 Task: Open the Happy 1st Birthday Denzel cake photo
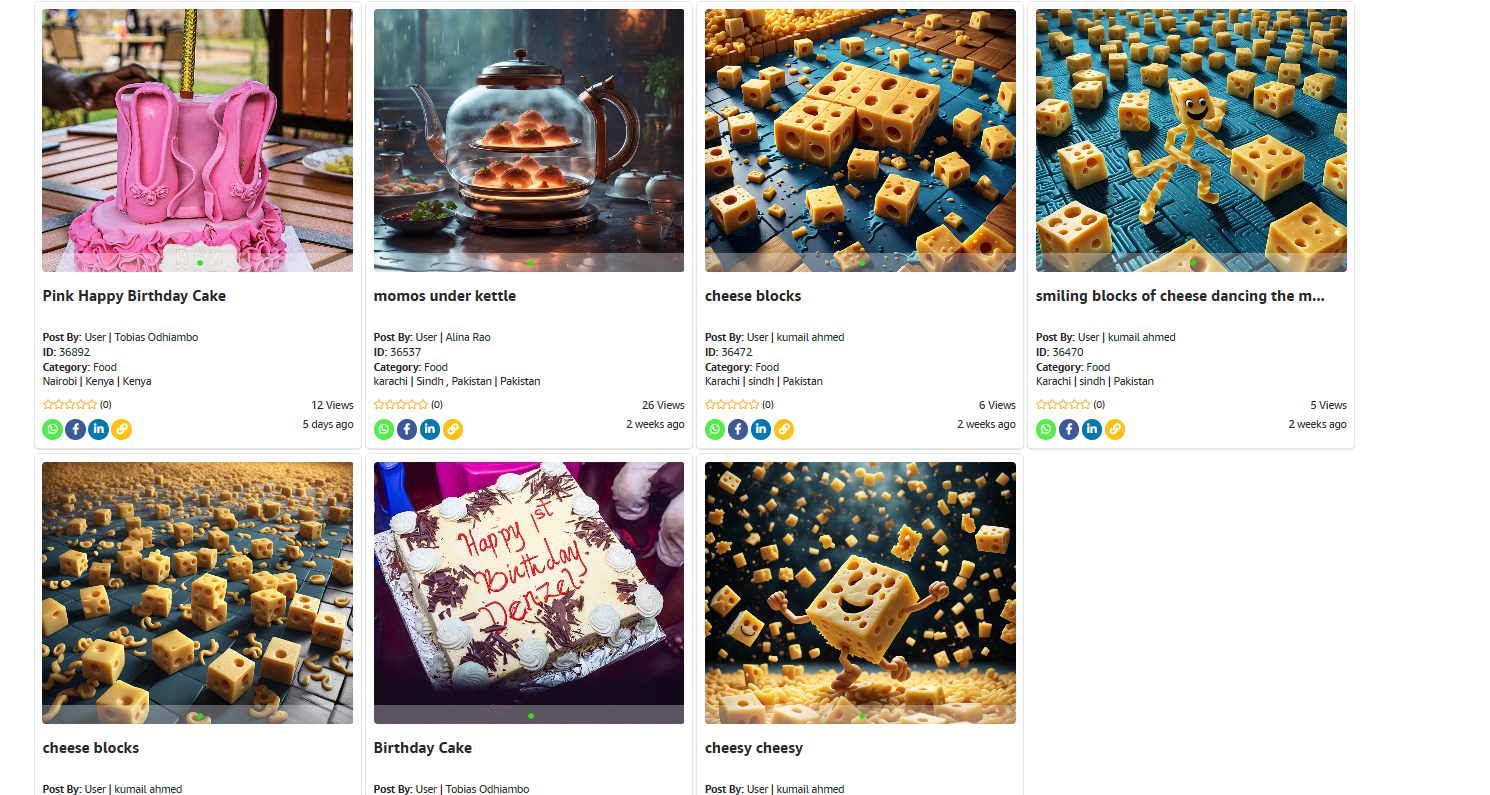coord(529,592)
